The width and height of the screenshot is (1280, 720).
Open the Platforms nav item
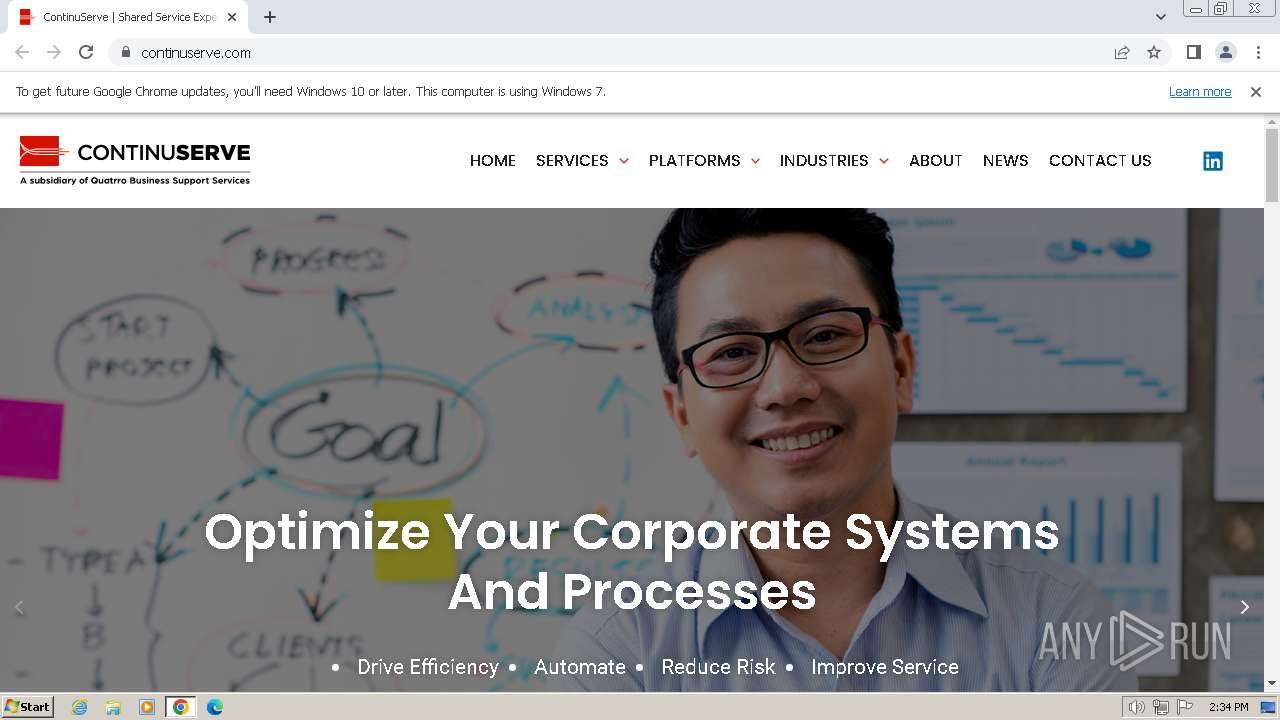695,160
